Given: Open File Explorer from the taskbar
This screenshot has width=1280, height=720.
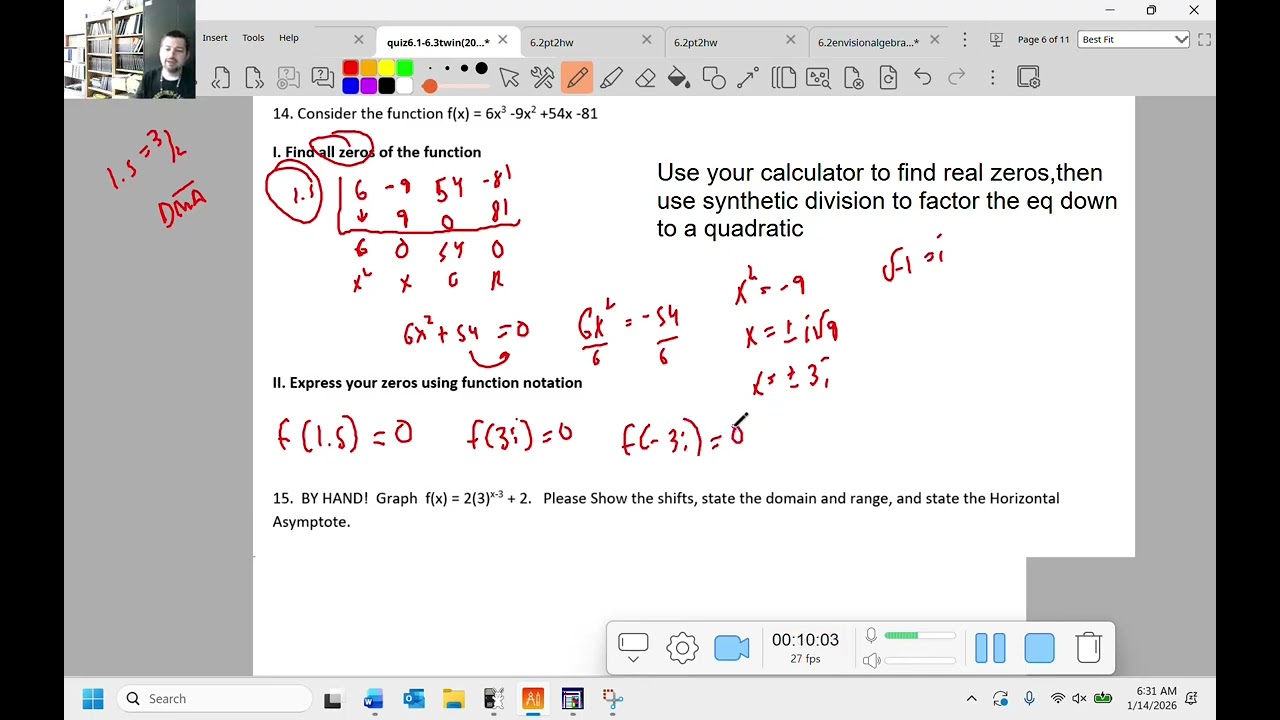Looking at the screenshot, I should click(x=453, y=699).
